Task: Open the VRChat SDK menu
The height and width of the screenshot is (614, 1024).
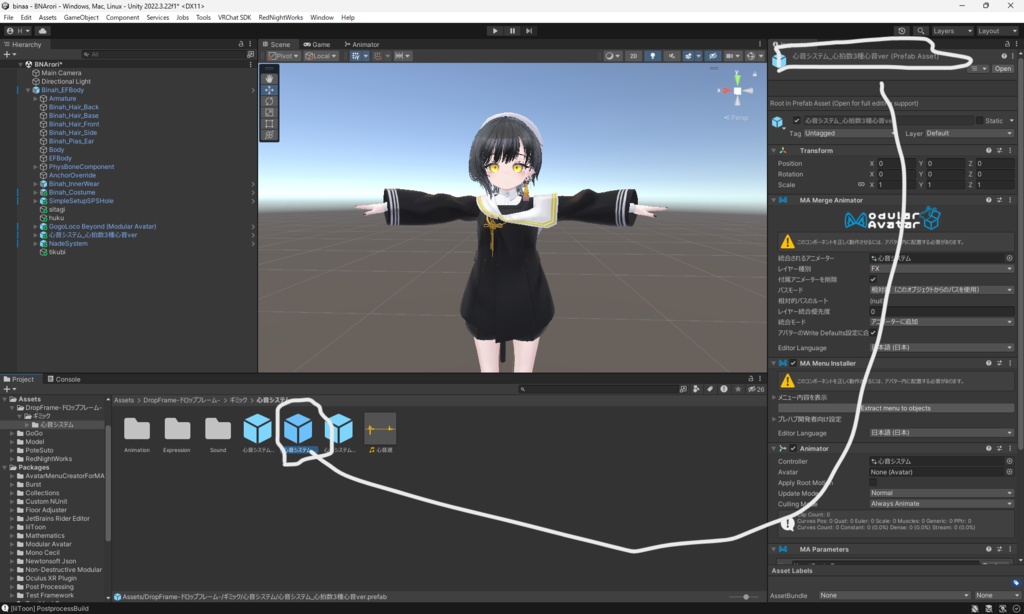Action: [234, 18]
